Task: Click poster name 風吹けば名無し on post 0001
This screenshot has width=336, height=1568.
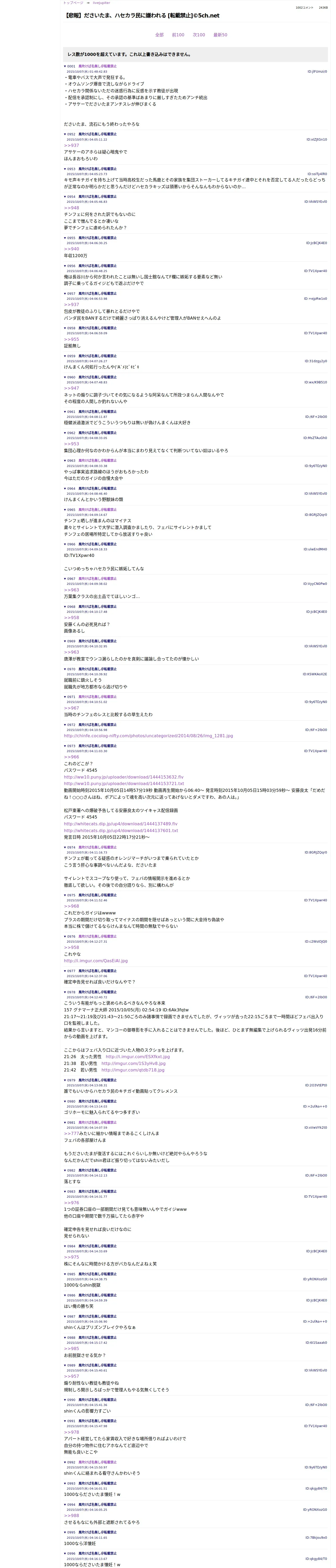Action: 98,66
